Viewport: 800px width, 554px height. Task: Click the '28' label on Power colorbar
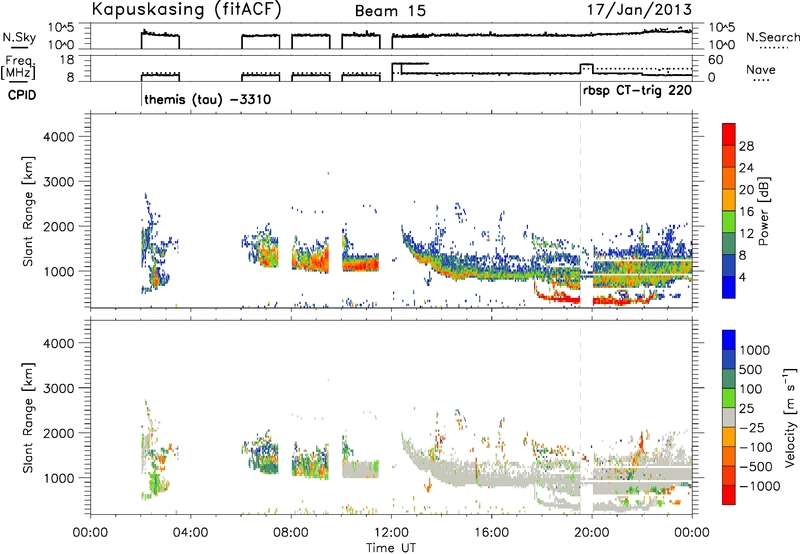[746, 146]
